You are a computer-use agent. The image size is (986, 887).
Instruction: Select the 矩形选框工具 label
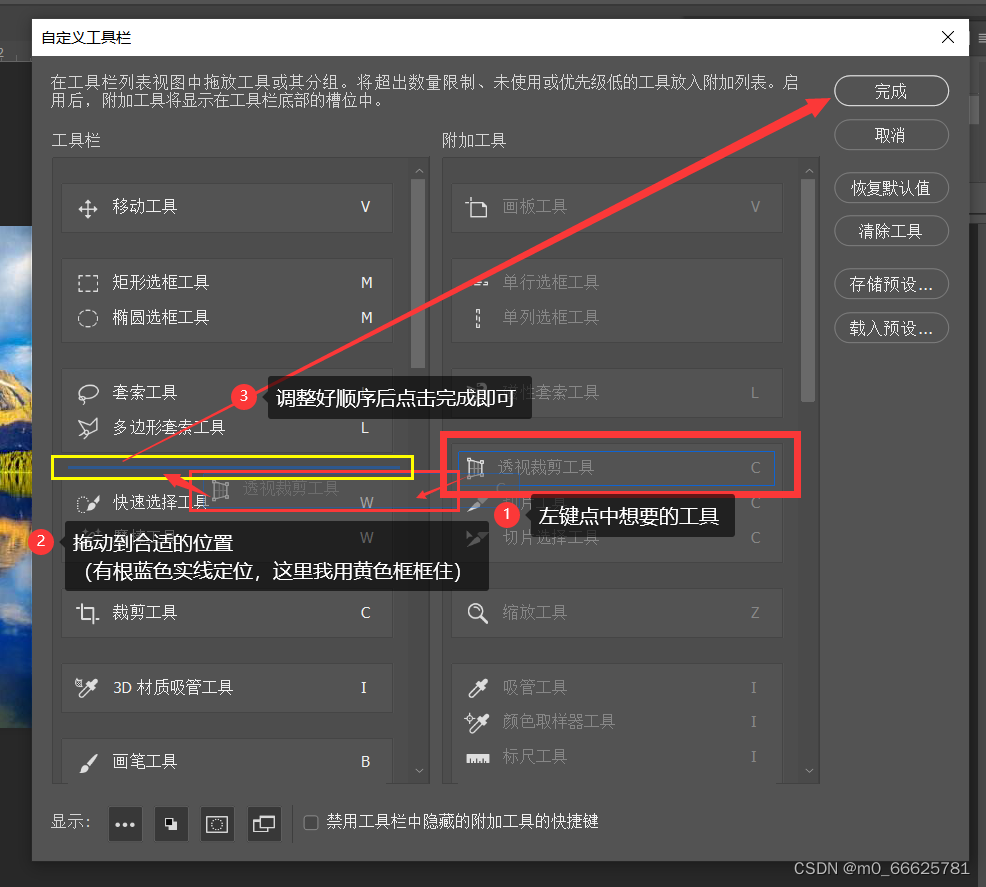(x=160, y=283)
